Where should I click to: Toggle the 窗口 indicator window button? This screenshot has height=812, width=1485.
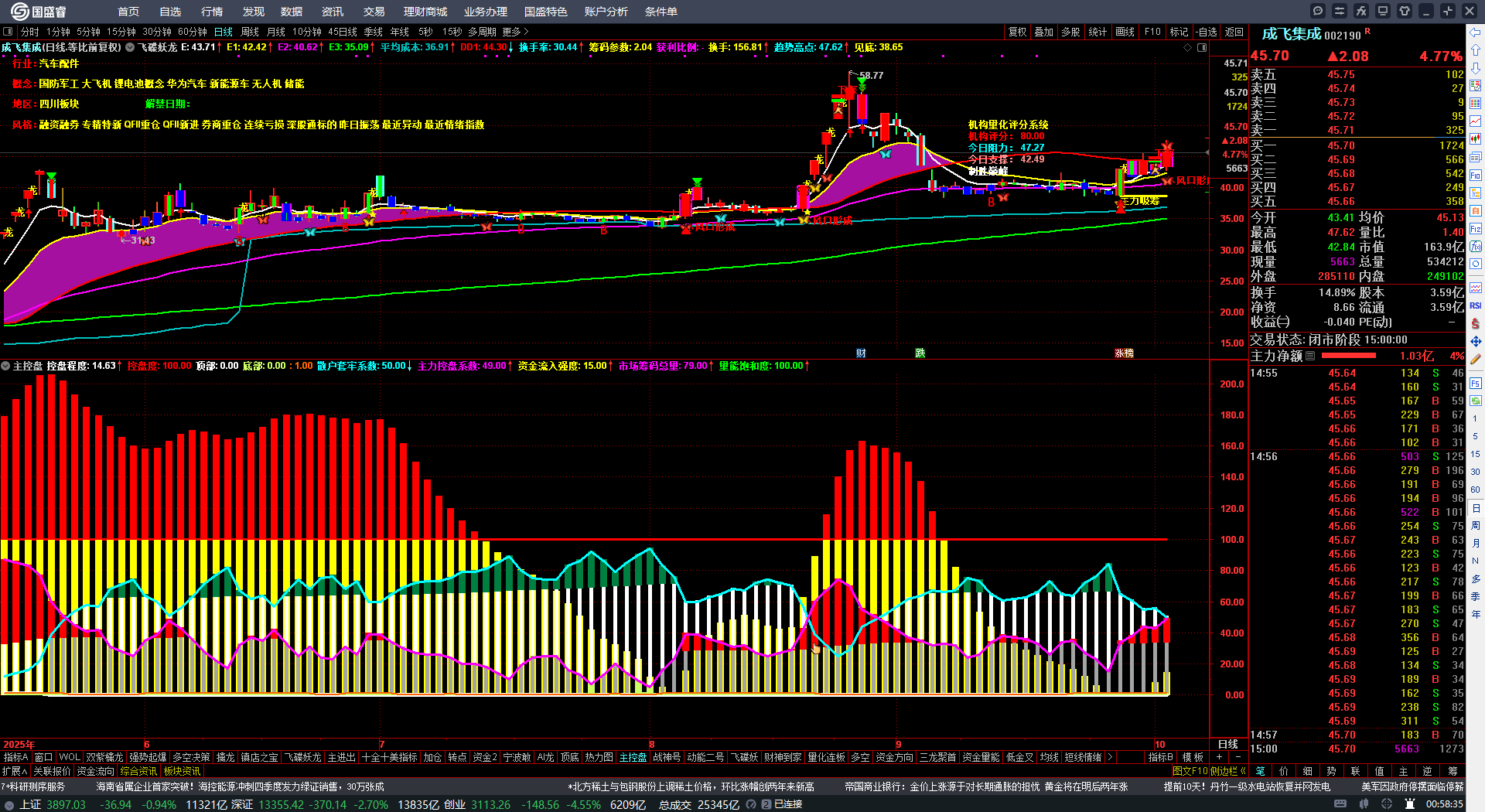43,757
